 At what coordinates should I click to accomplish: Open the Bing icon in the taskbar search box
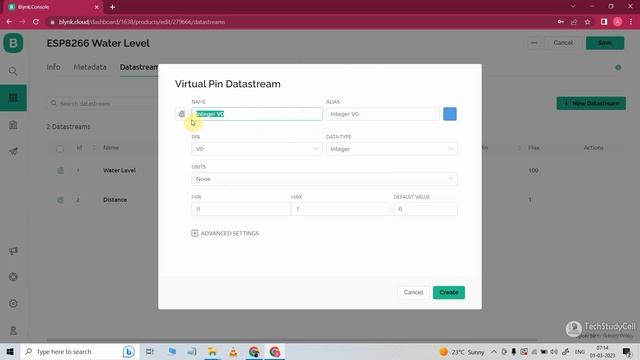click(x=128, y=351)
